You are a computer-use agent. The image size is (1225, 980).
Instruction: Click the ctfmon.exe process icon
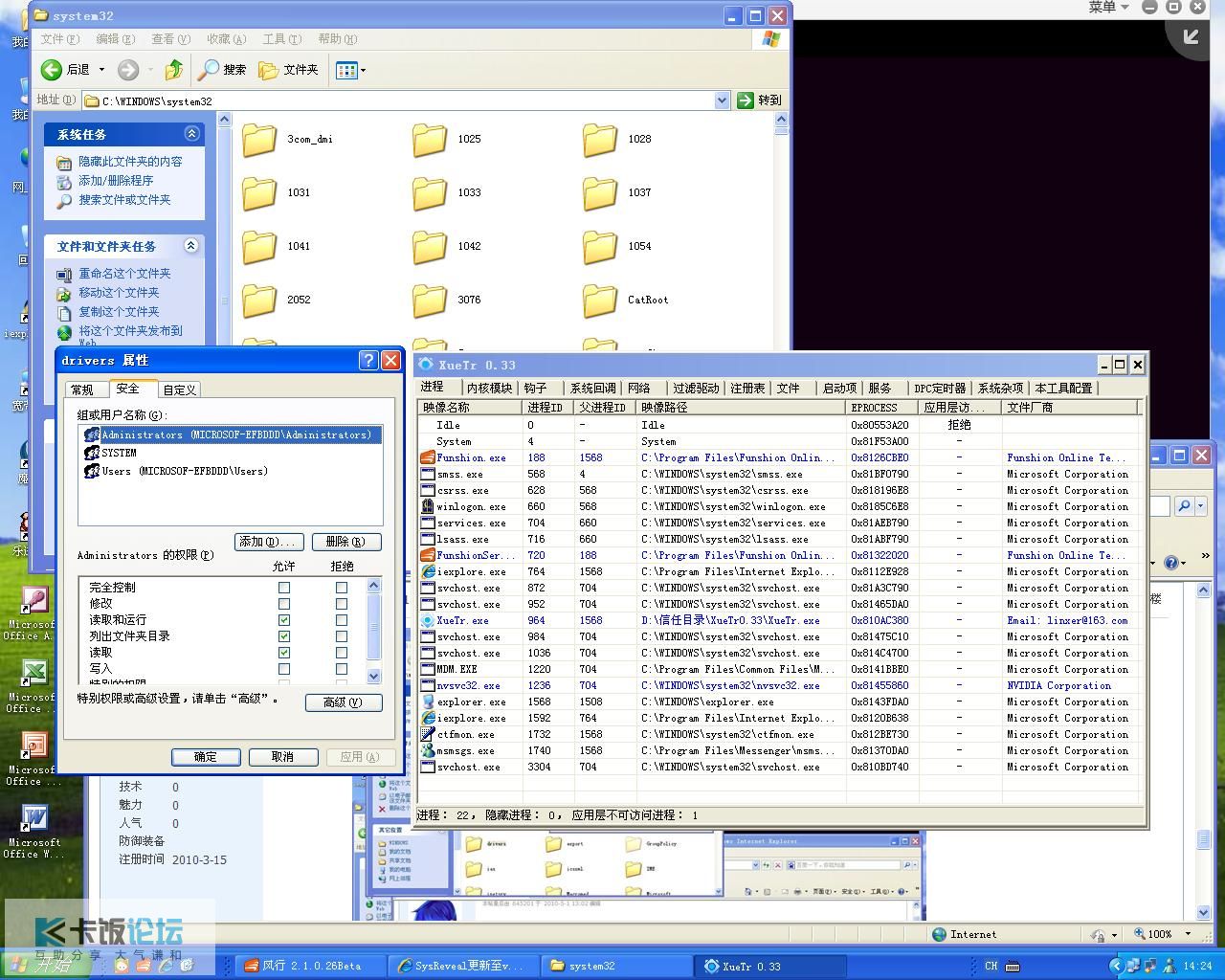[x=428, y=734]
